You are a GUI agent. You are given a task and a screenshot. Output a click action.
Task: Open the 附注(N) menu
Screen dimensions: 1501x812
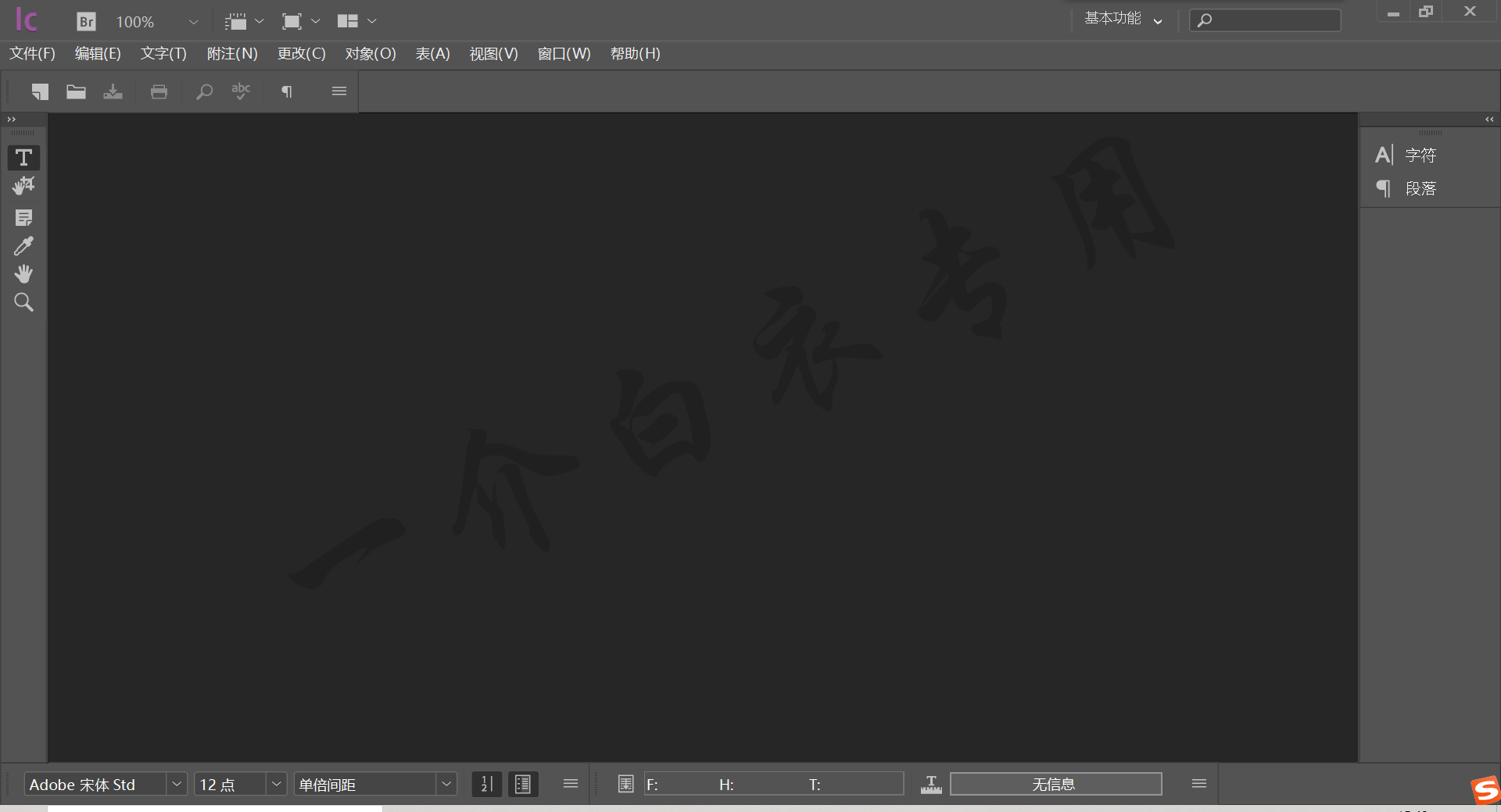tap(232, 54)
